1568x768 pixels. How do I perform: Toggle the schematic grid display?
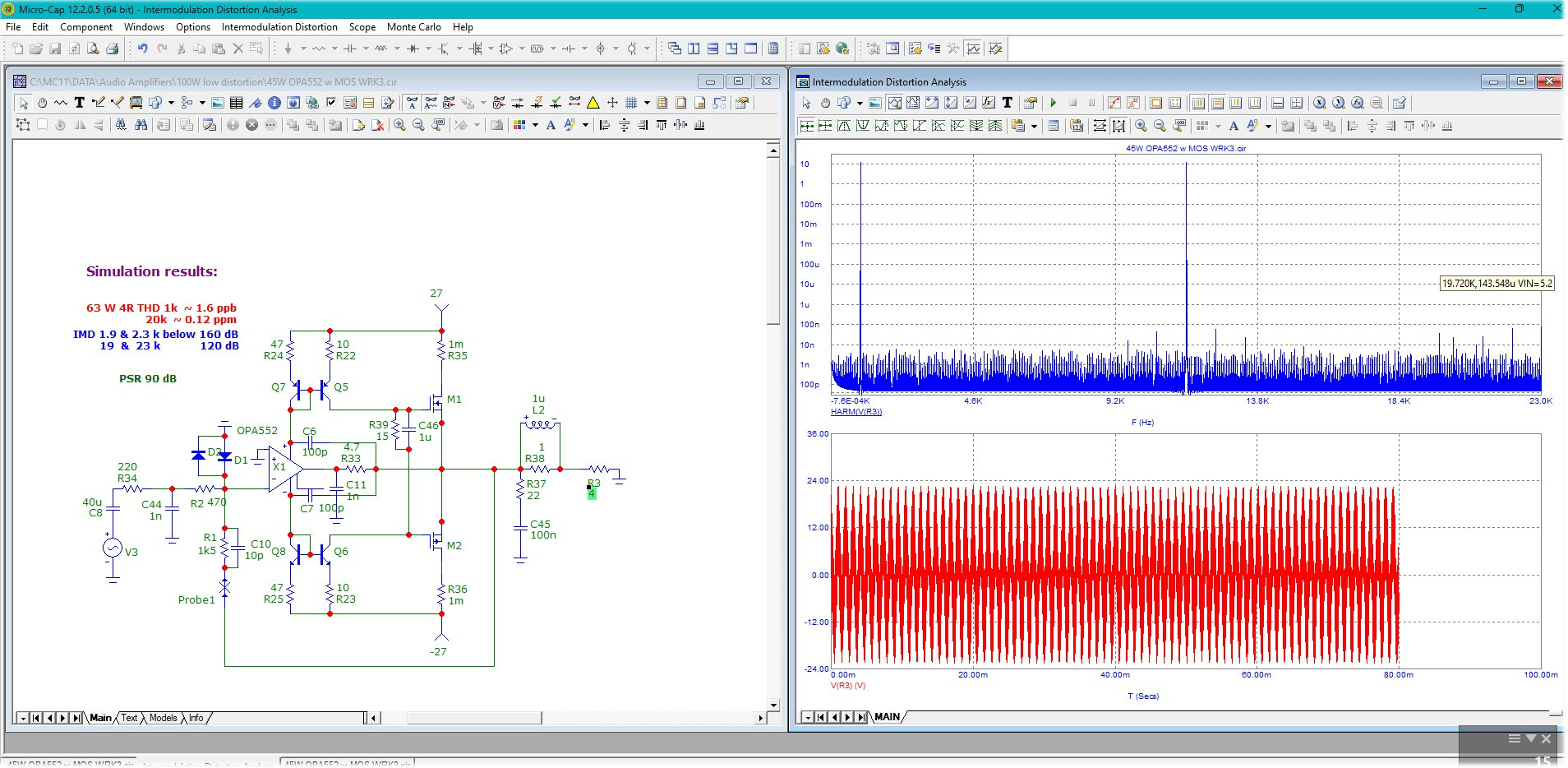631,103
